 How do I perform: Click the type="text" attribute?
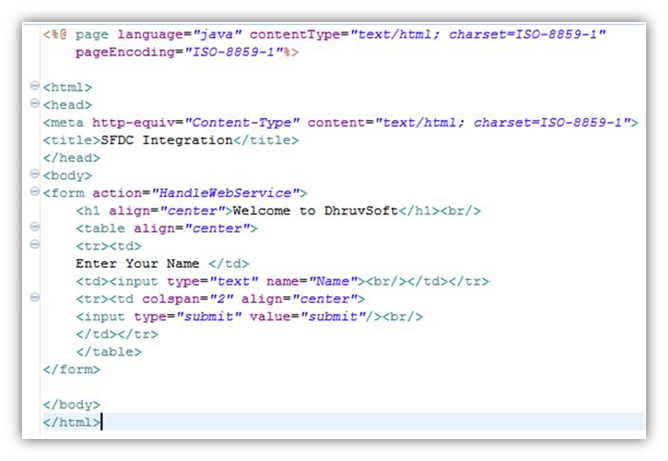point(213,282)
